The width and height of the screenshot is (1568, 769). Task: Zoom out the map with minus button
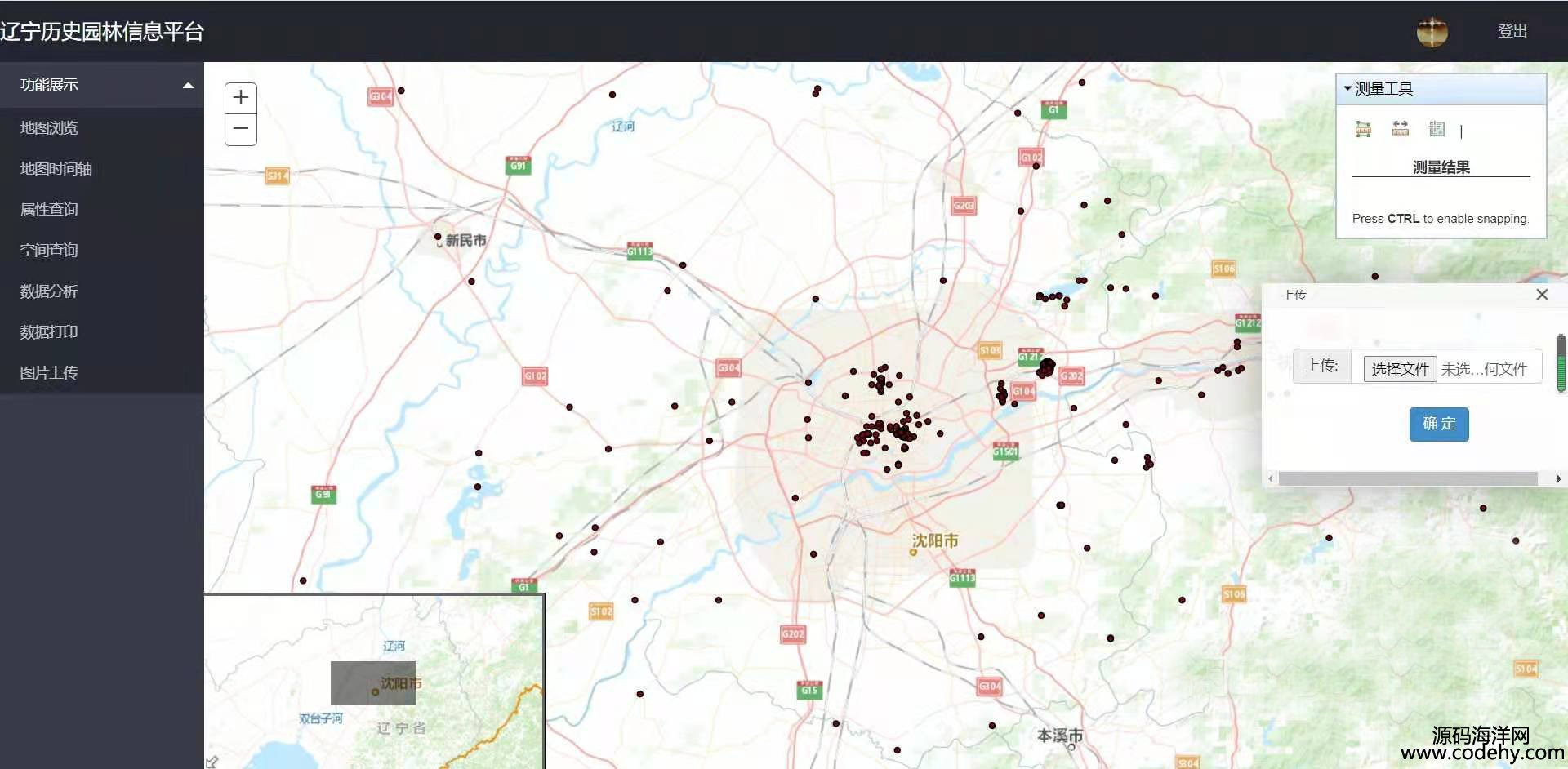[241, 129]
